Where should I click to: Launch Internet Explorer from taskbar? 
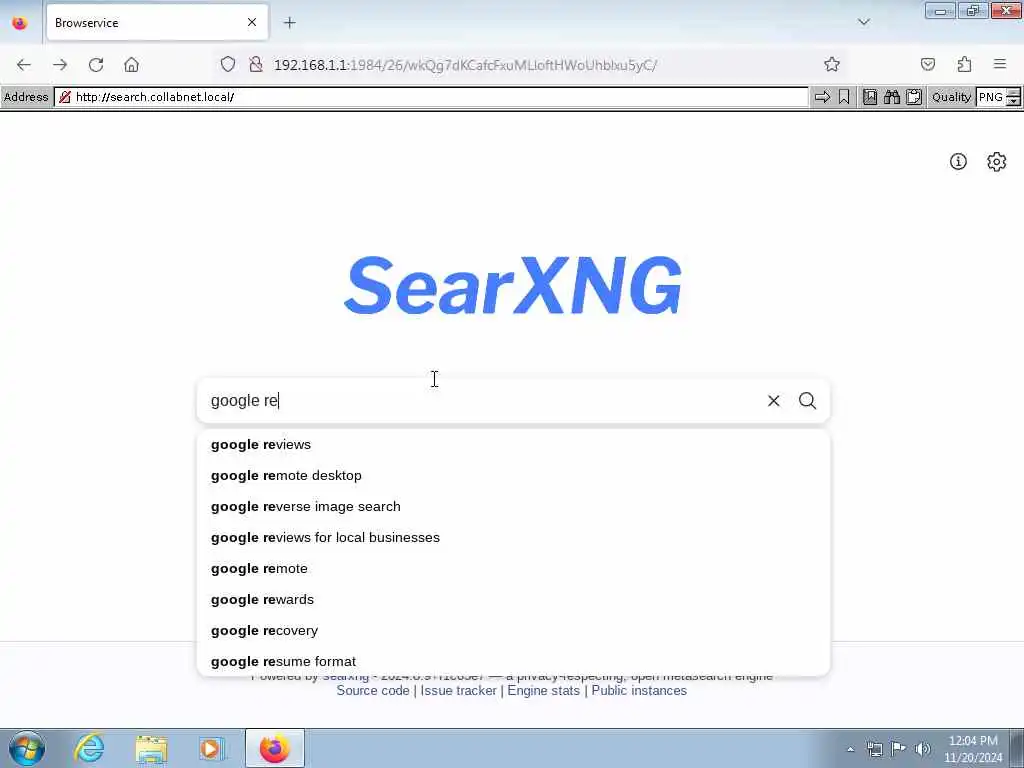[x=89, y=748]
